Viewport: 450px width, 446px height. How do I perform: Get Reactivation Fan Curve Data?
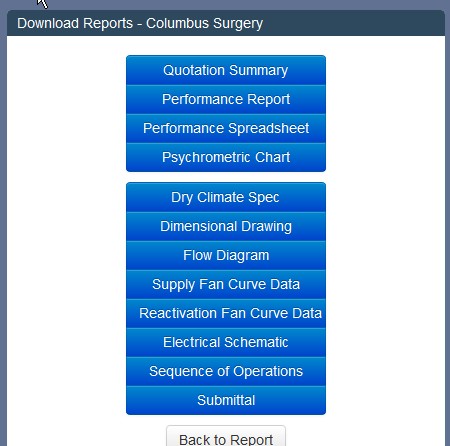pos(226,313)
